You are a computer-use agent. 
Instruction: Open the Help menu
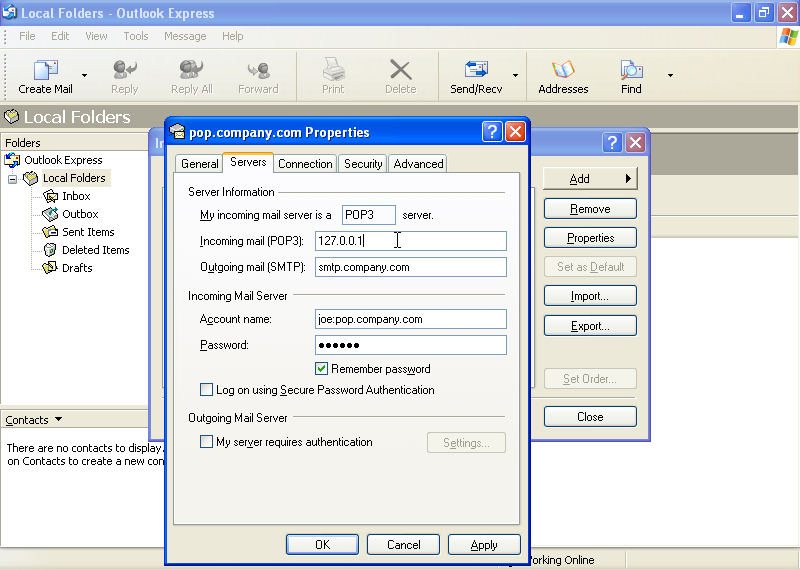coord(232,36)
